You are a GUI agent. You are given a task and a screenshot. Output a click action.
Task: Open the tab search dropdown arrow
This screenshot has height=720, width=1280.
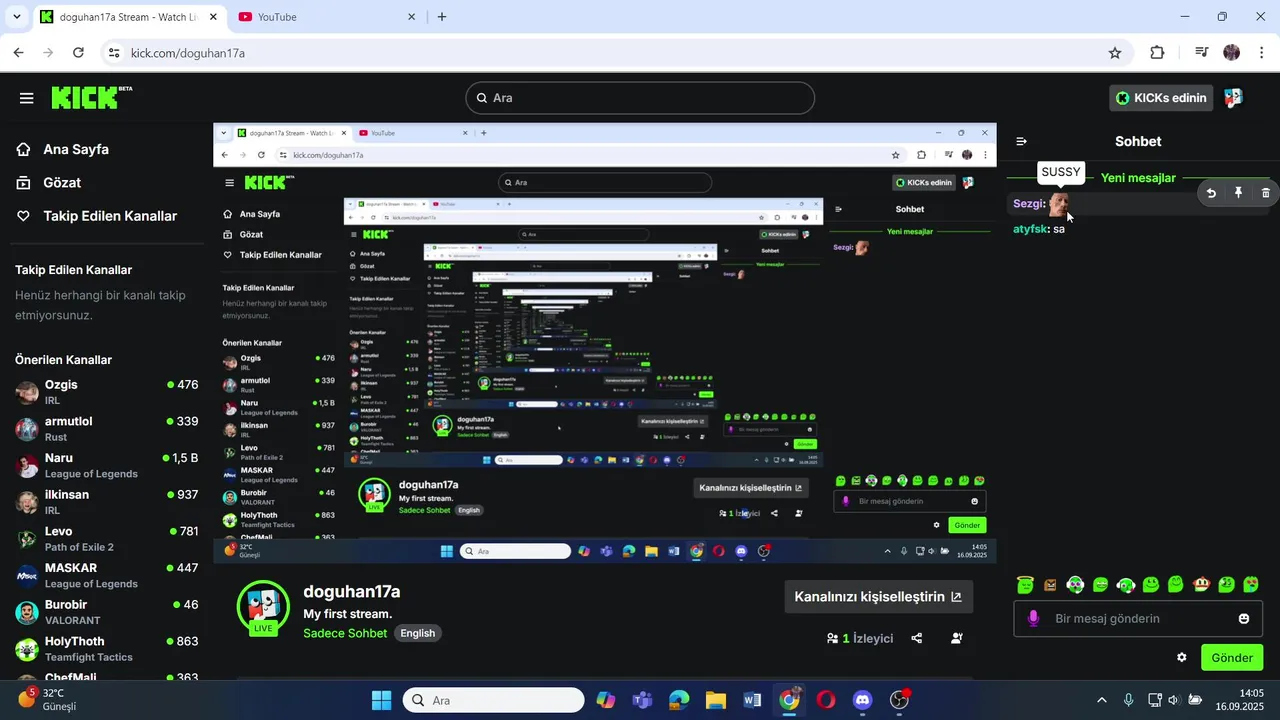pyautogui.click(x=16, y=17)
